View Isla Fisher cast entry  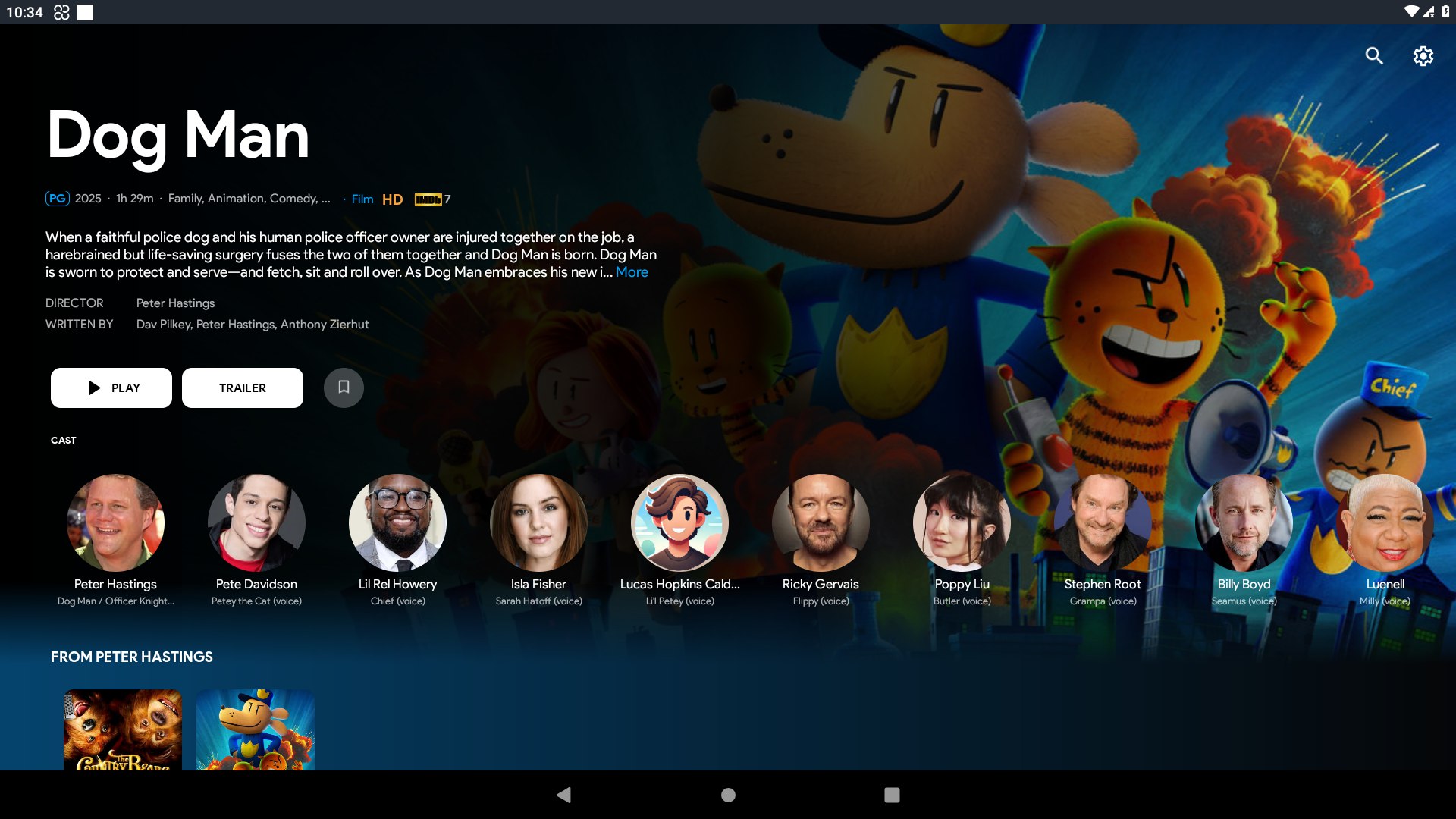[x=538, y=522]
